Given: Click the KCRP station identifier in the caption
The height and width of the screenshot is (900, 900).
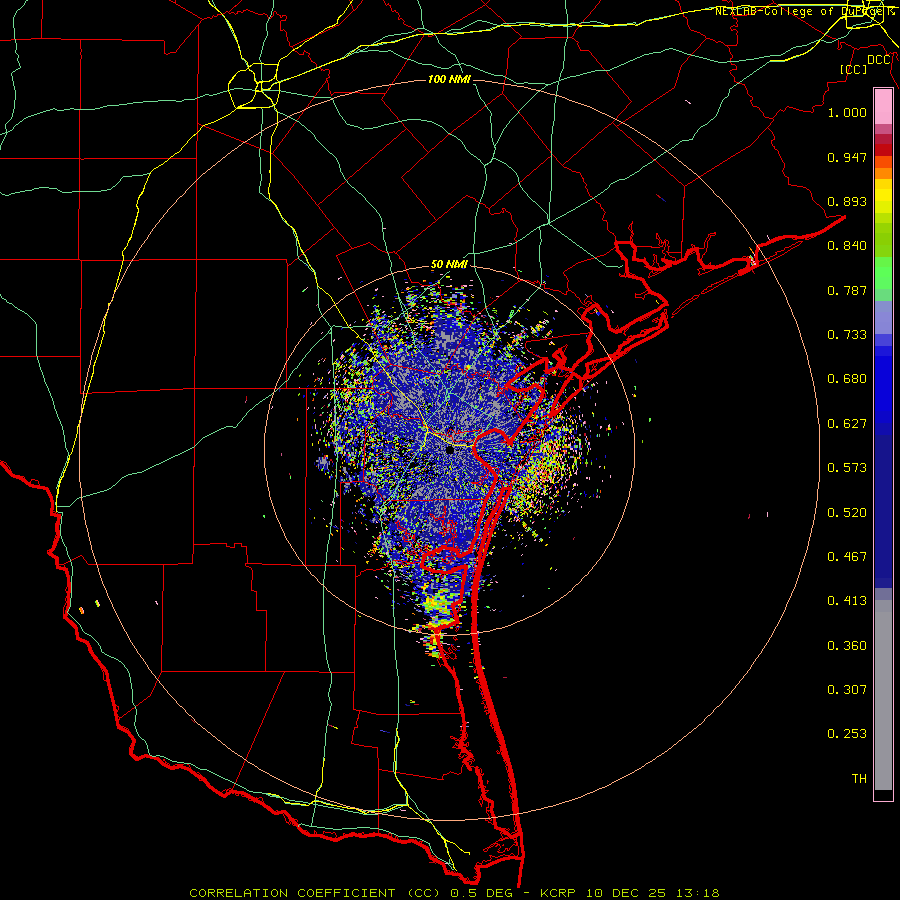Looking at the screenshot, I should point(558,893).
